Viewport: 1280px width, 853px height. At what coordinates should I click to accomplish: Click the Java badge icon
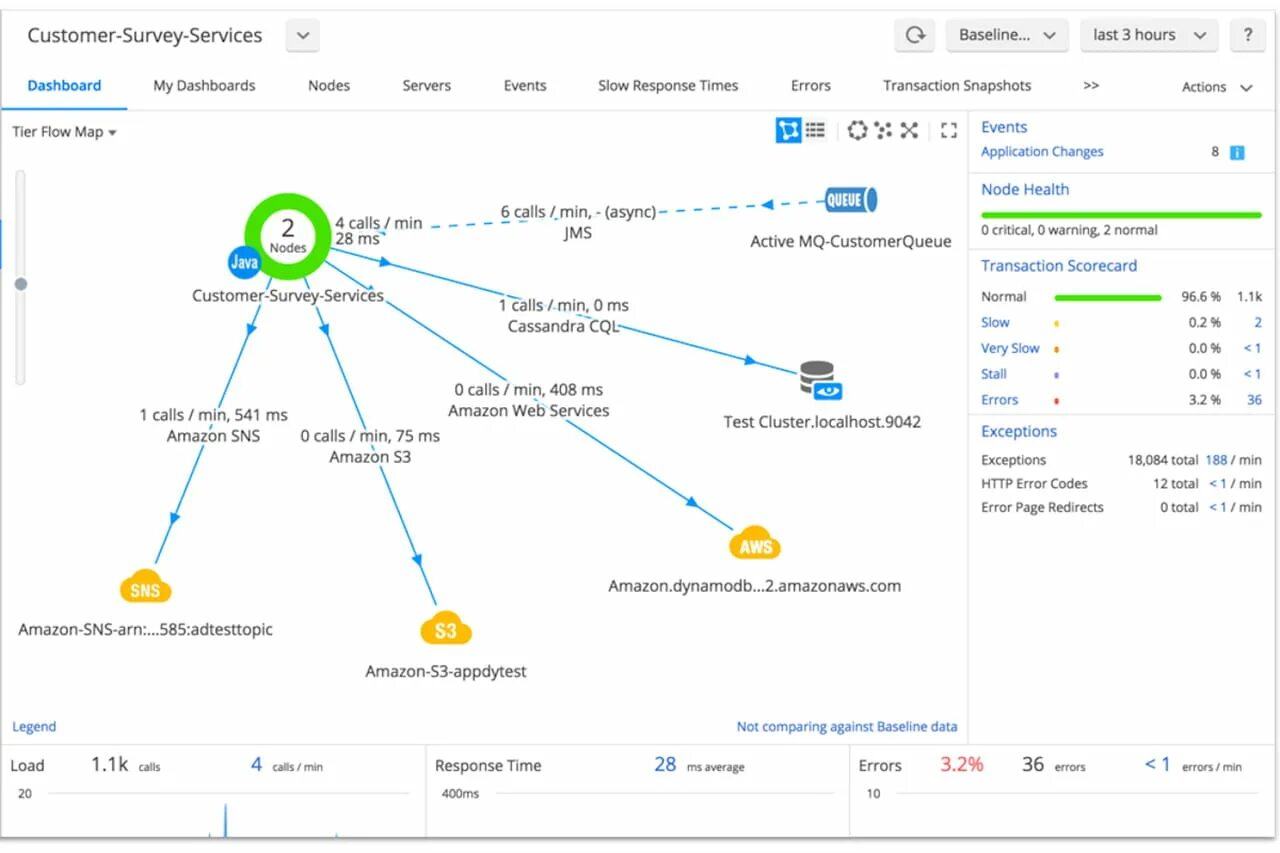tap(244, 263)
